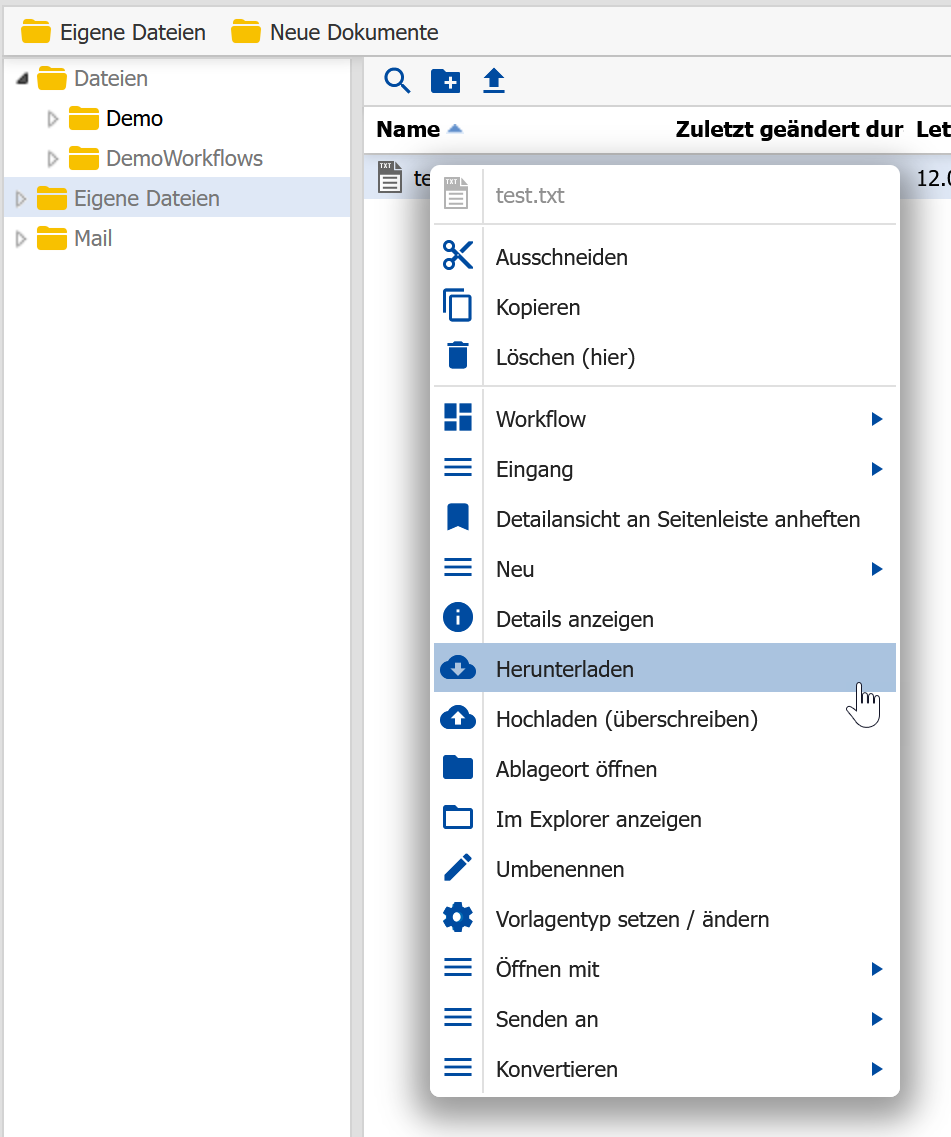This screenshot has height=1137, width=951.
Task: Click the upload arrow toolbar icon
Action: pos(494,80)
